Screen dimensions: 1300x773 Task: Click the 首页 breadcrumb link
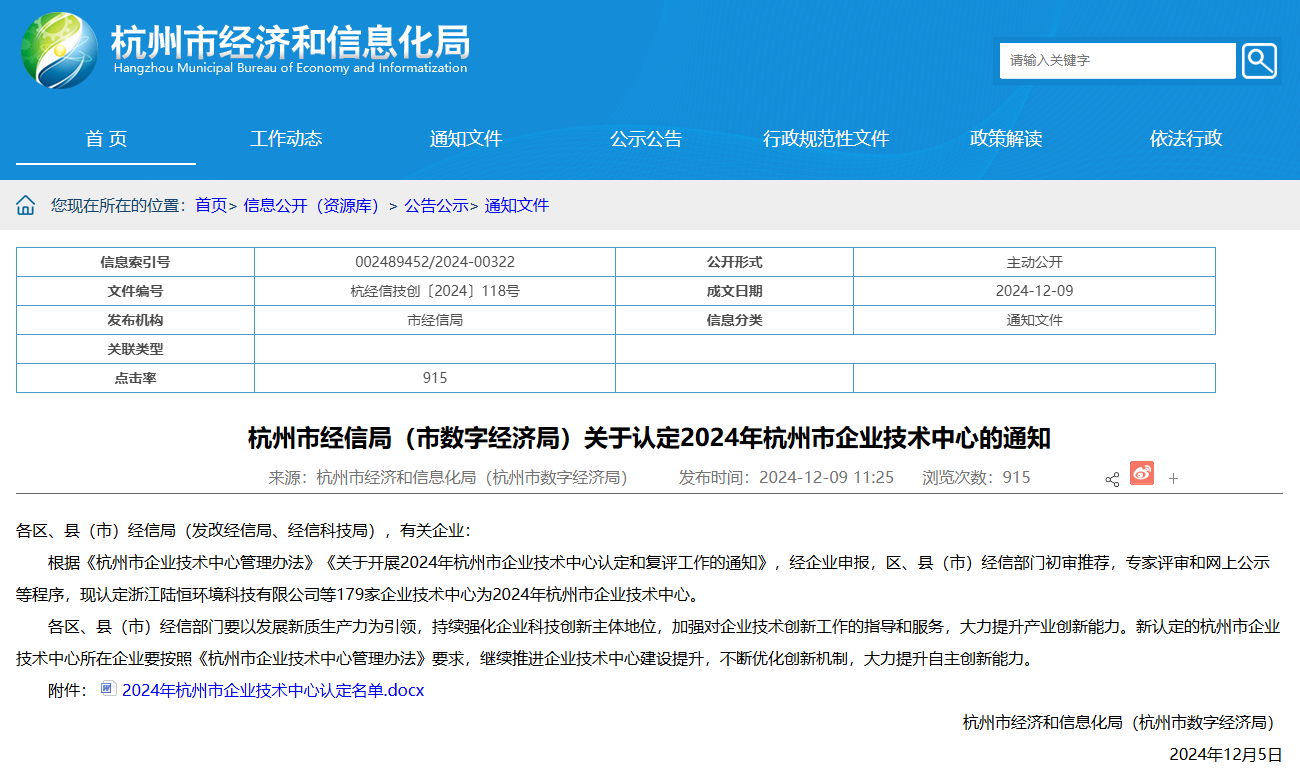click(x=210, y=206)
